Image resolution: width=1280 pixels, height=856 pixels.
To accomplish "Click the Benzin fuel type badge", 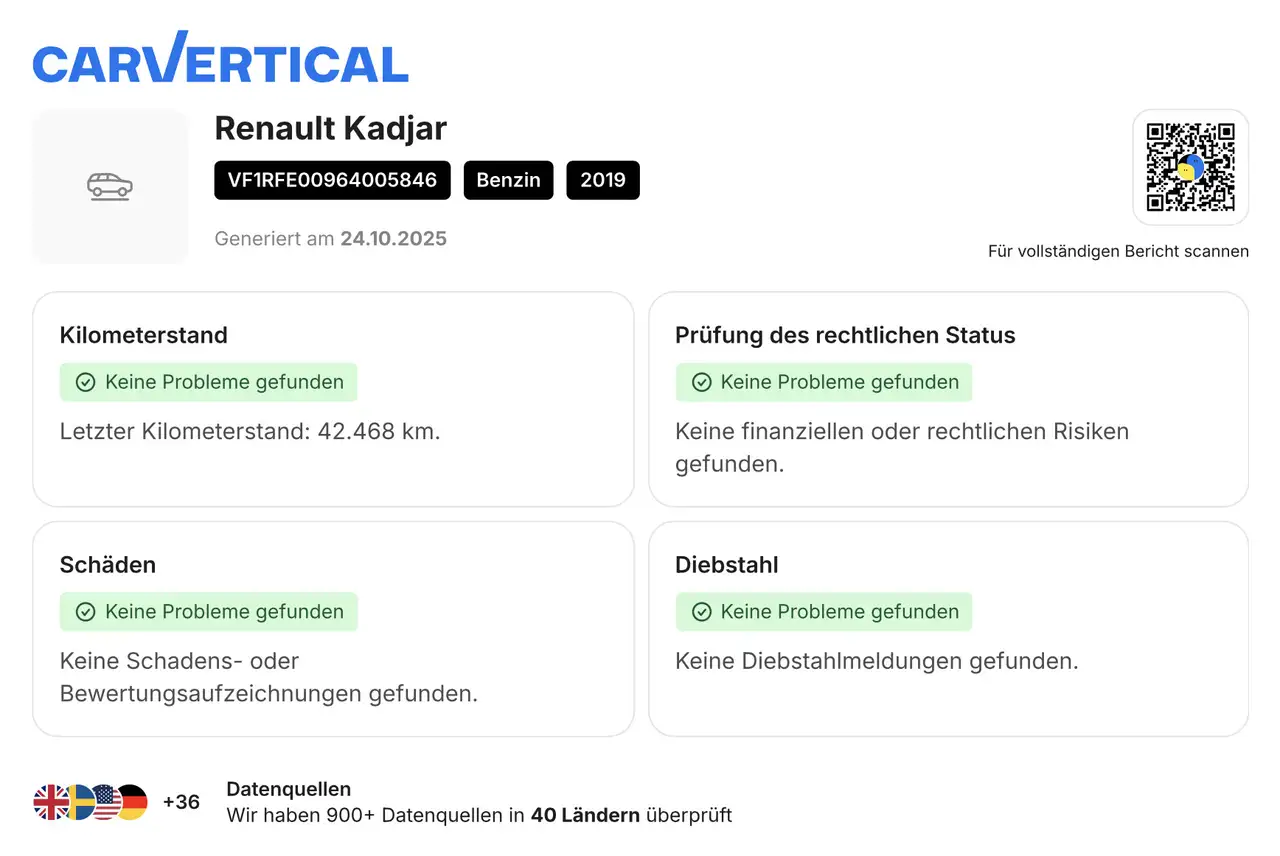I will coord(508,180).
